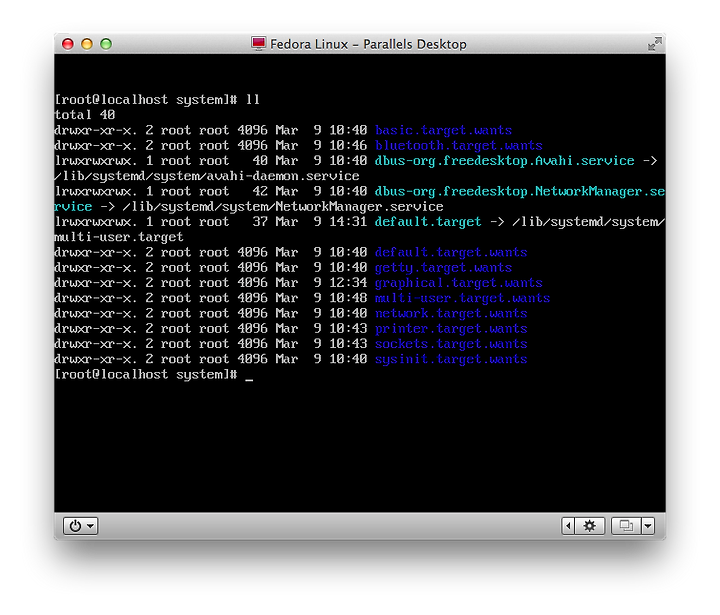Click the power button icon

click(75, 526)
